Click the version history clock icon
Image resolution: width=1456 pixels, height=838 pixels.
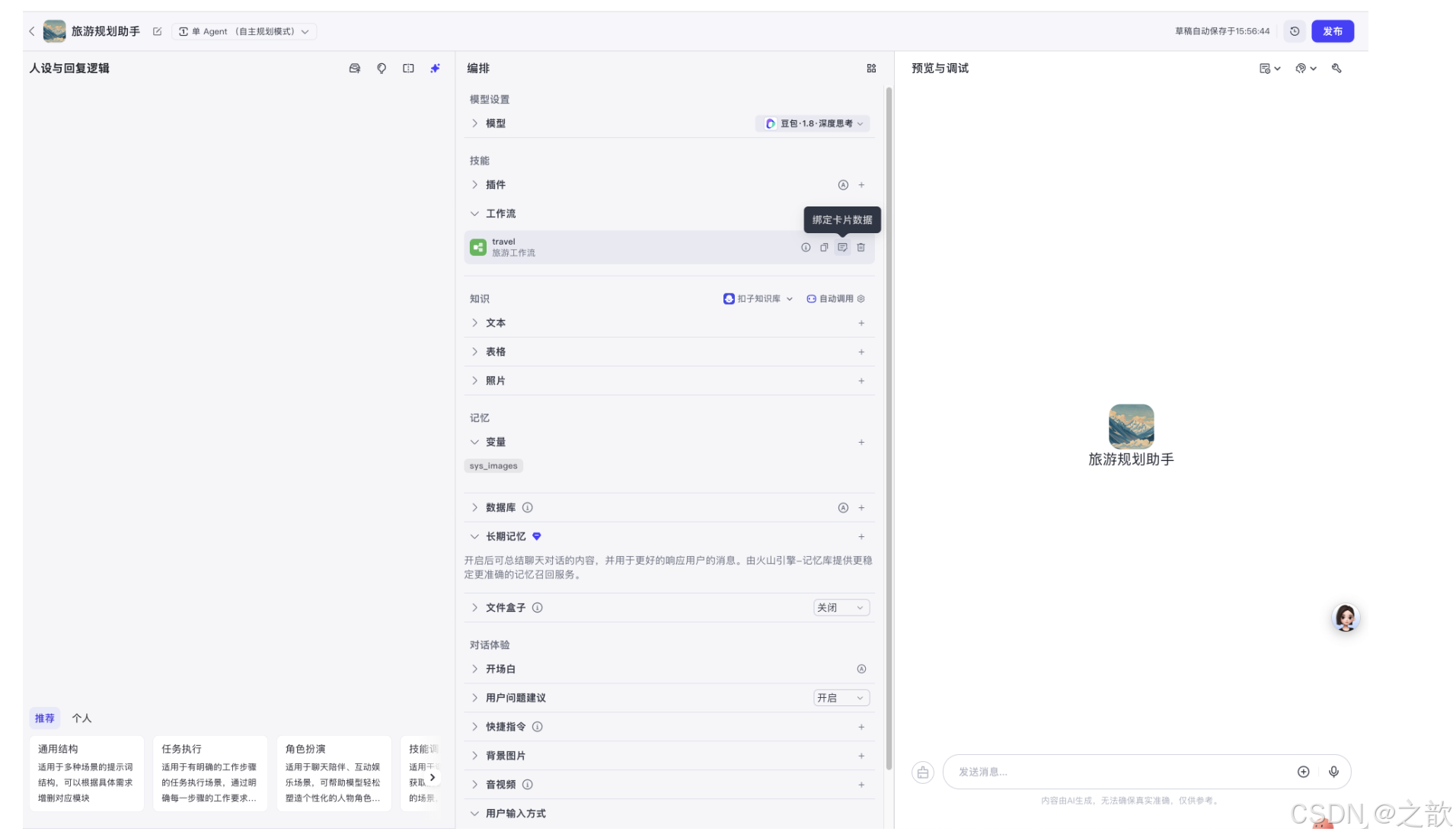pos(1295,31)
